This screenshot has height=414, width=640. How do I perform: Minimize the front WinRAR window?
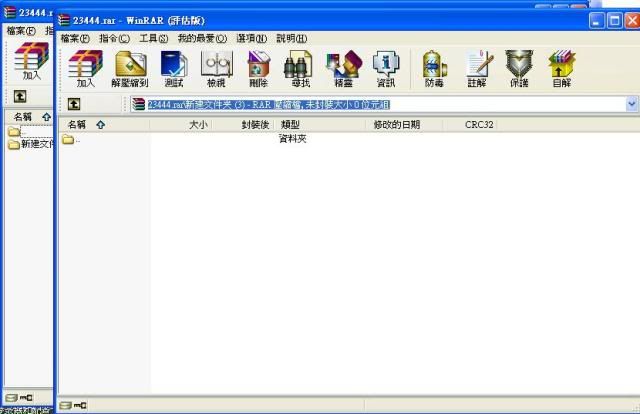pyautogui.click(x=596, y=20)
